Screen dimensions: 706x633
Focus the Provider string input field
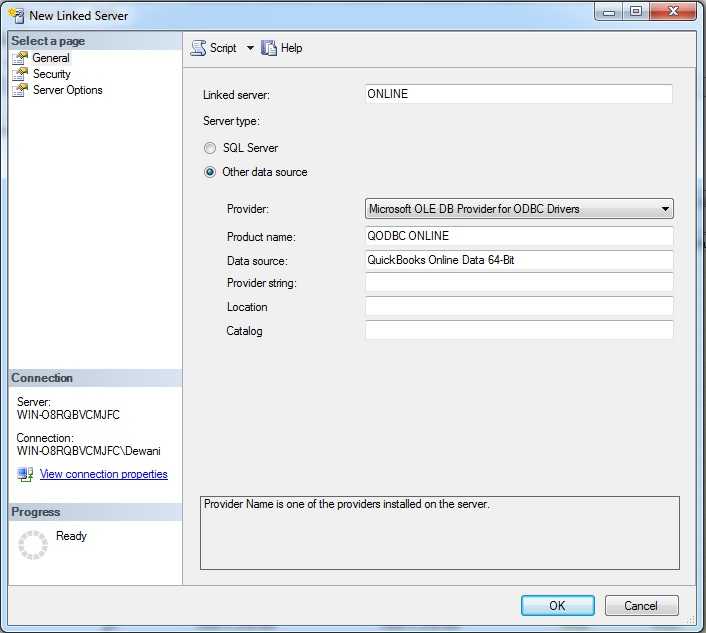tap(518, 283)
